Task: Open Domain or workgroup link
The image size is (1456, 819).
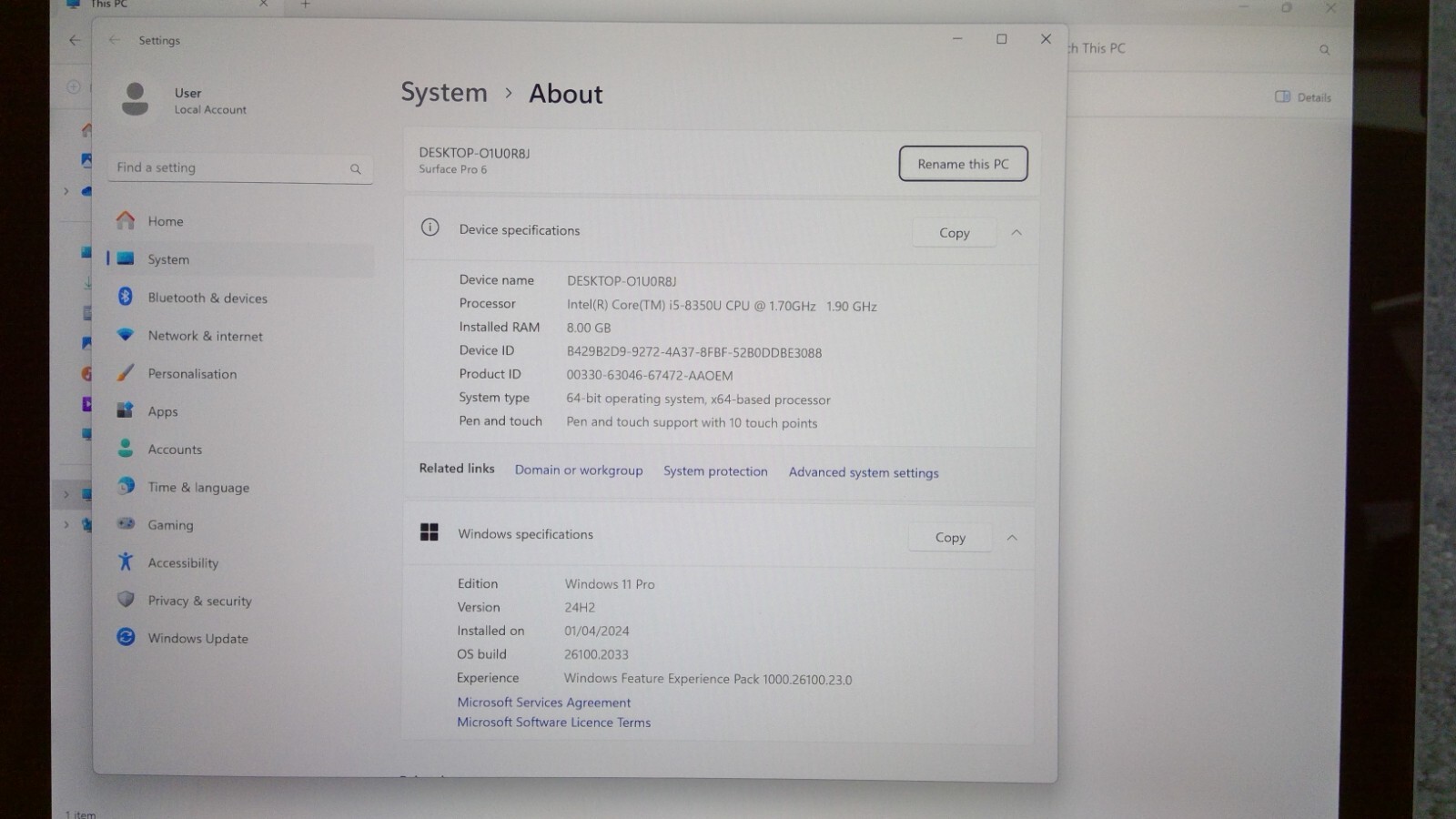Action: (x=579, y=470)
